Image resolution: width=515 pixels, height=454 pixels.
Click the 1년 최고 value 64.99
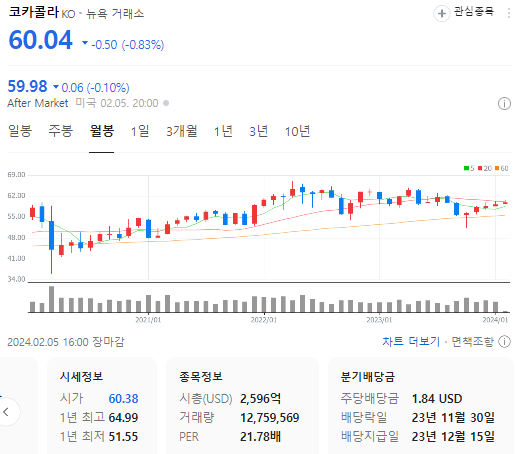tap(123, 418)
